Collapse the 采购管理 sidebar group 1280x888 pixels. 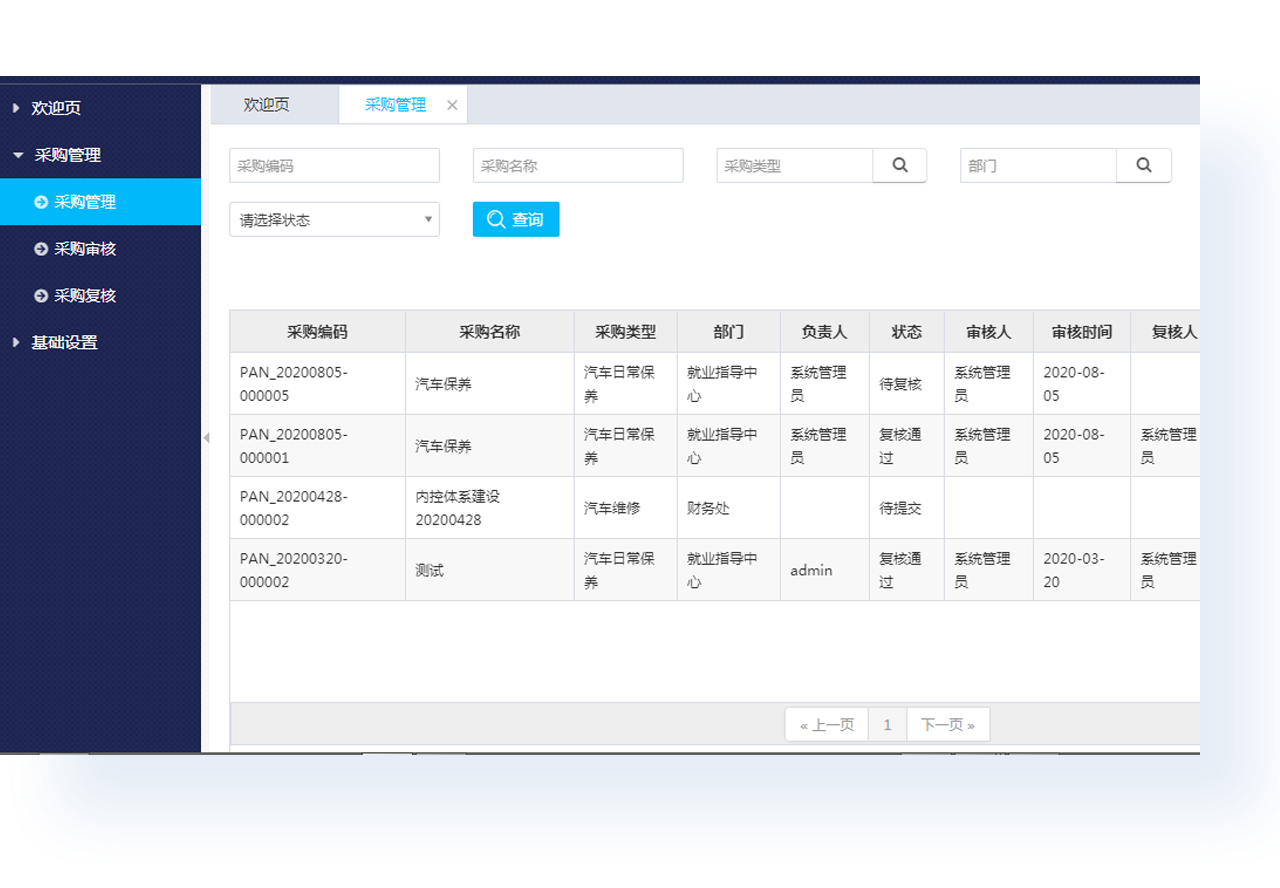18,155
